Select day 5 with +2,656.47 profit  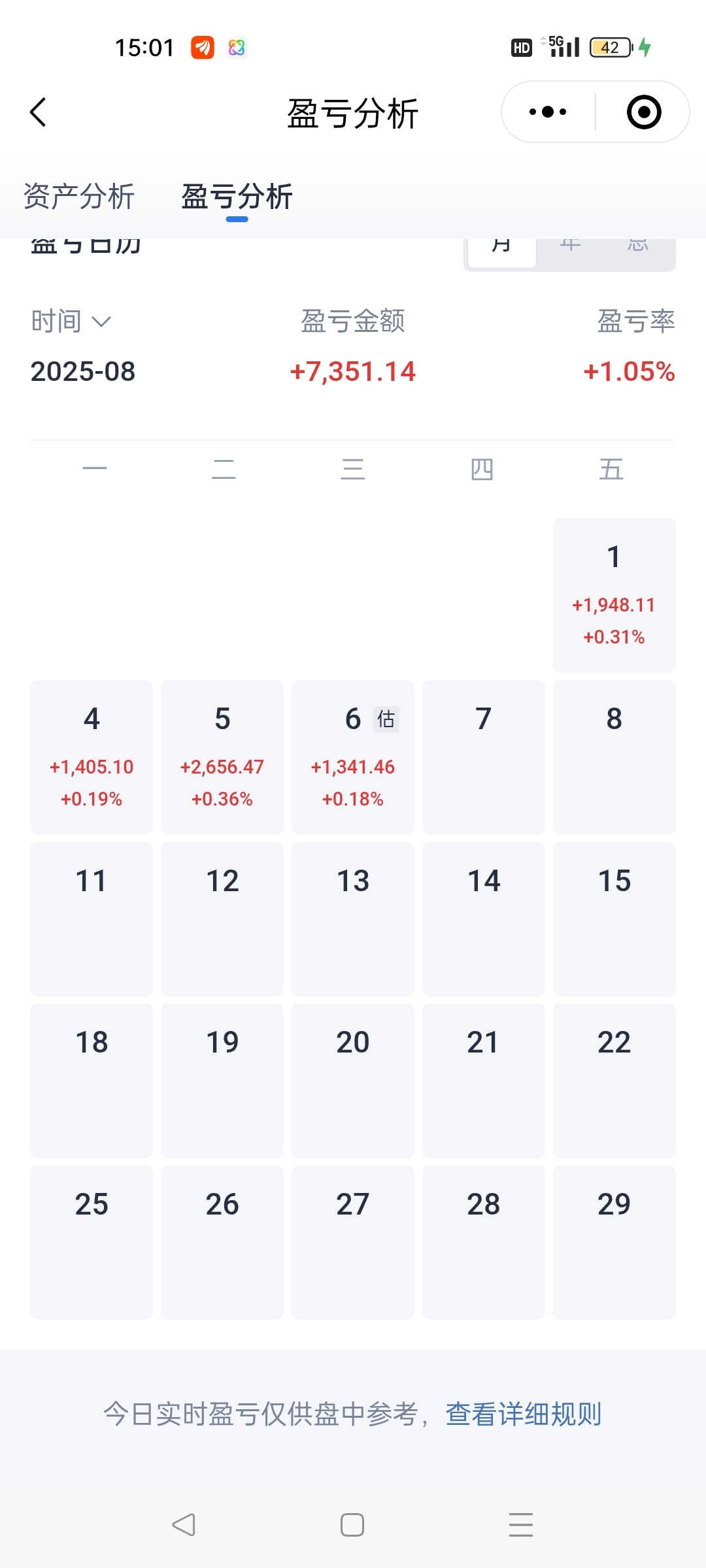[222, 757]
